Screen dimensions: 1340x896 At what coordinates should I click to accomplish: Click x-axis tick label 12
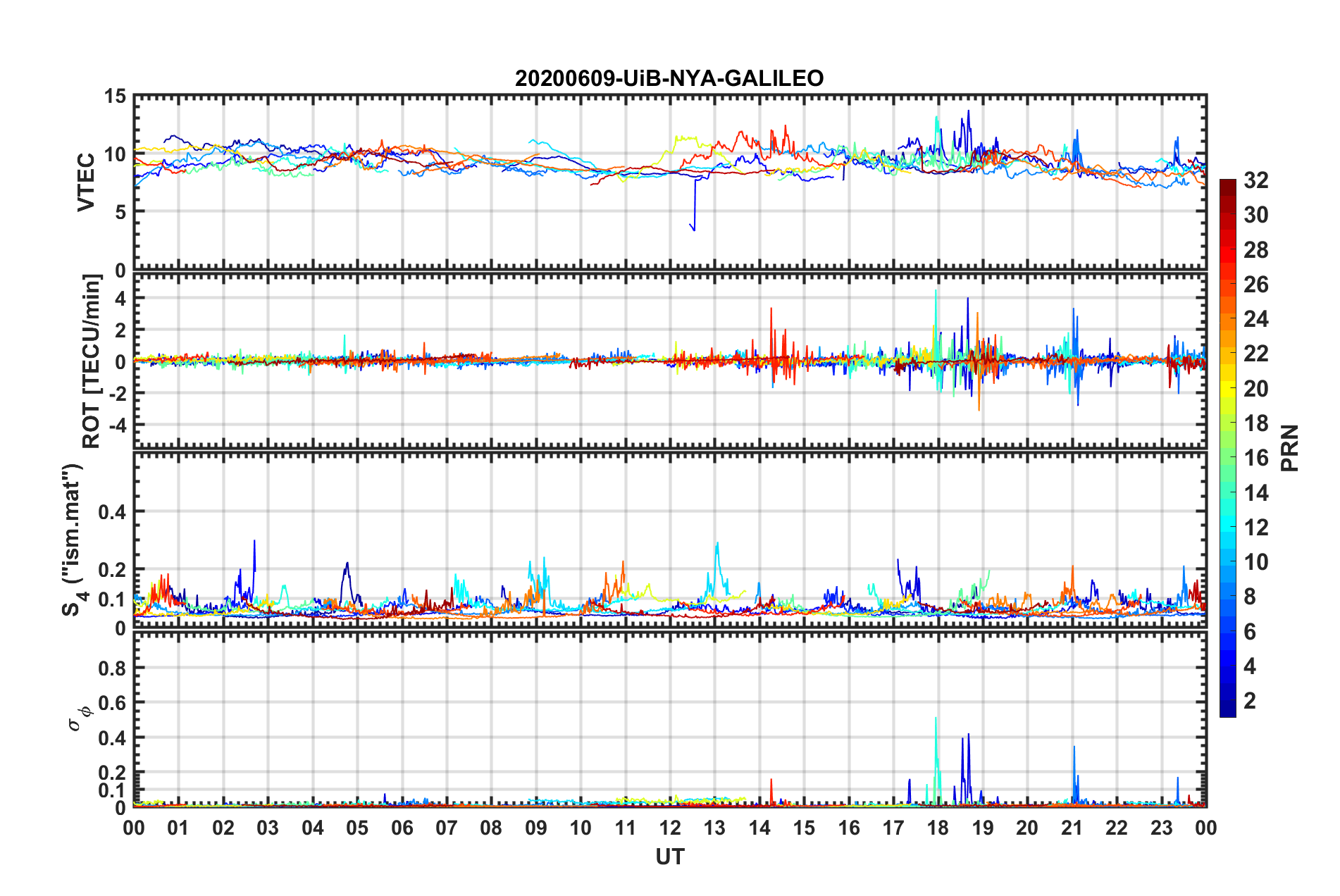(x=670, y=828)
